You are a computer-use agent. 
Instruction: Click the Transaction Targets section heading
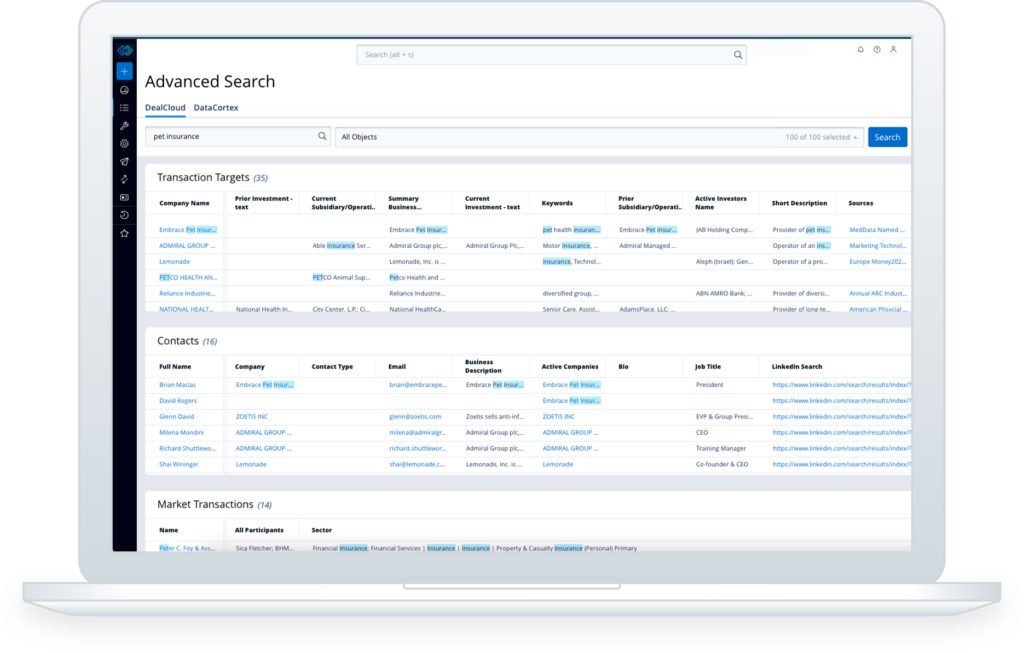pos(203,178)
